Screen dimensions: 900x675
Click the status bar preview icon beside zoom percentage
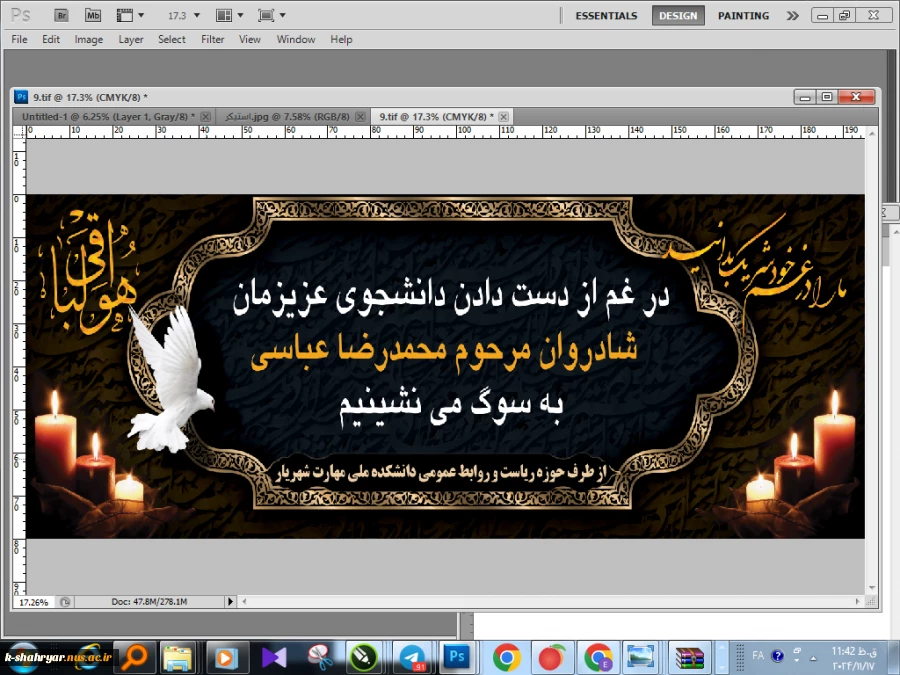pos(65,602)
